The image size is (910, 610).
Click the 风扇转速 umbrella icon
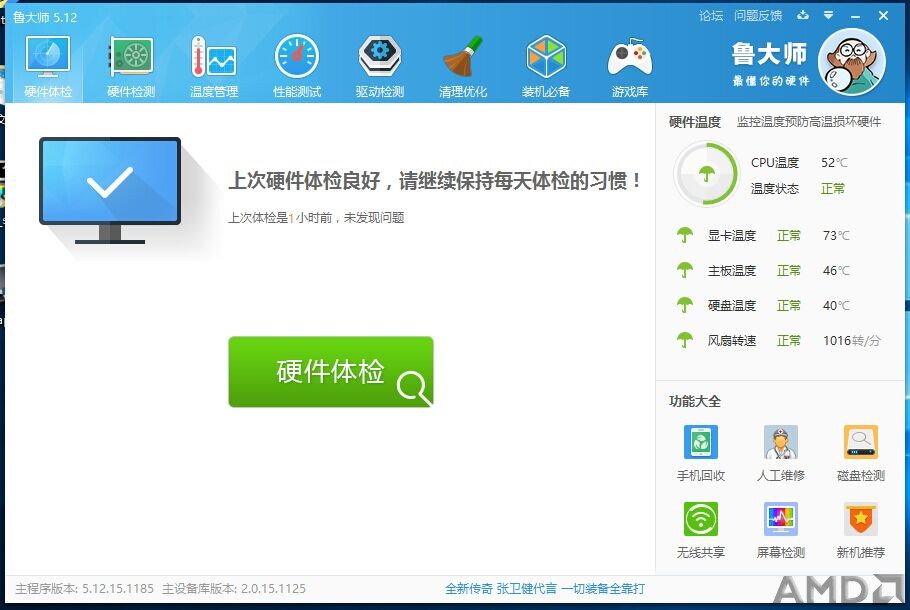click(x=685, y=340)
